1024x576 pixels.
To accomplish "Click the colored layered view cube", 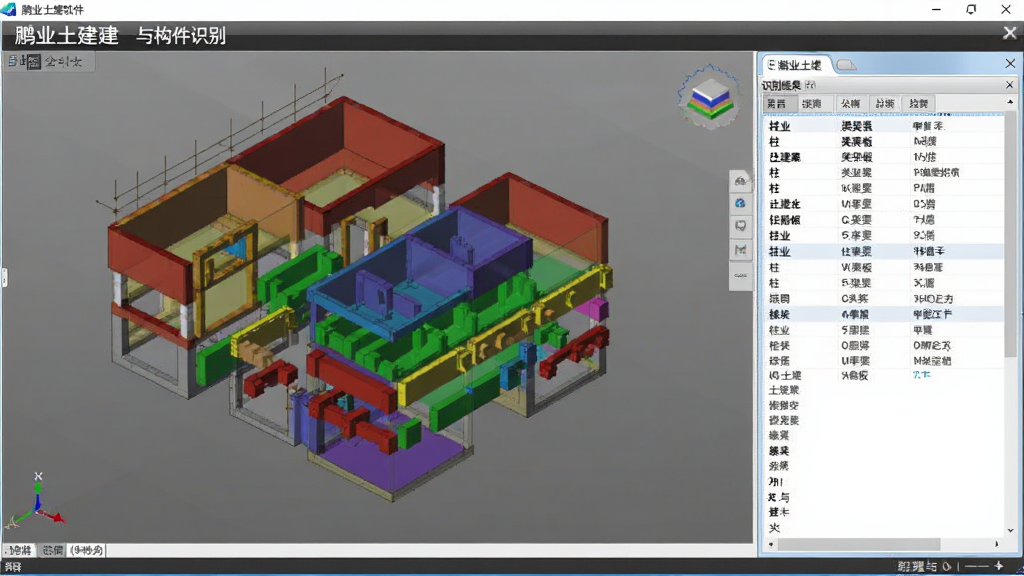I will (710, 97).
